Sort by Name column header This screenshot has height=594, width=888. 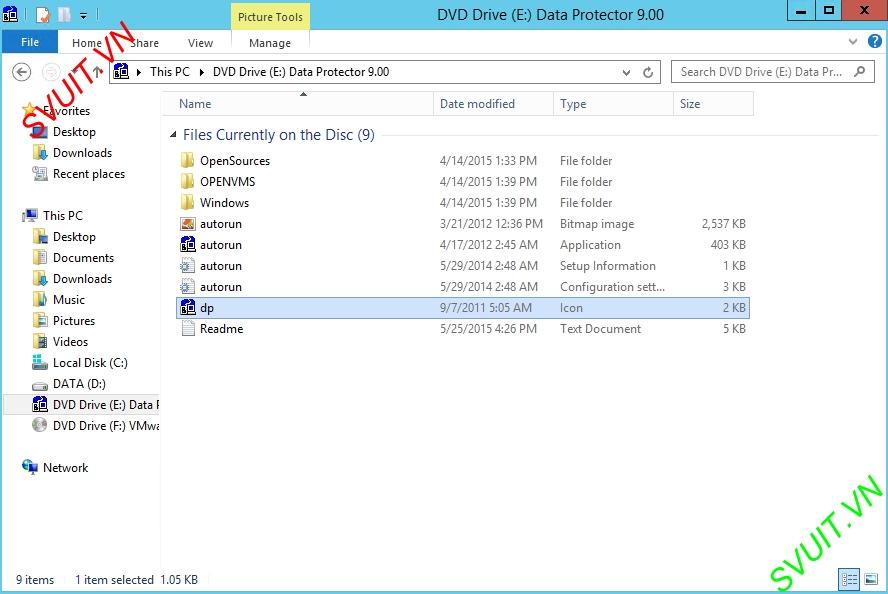coord(298,104)
